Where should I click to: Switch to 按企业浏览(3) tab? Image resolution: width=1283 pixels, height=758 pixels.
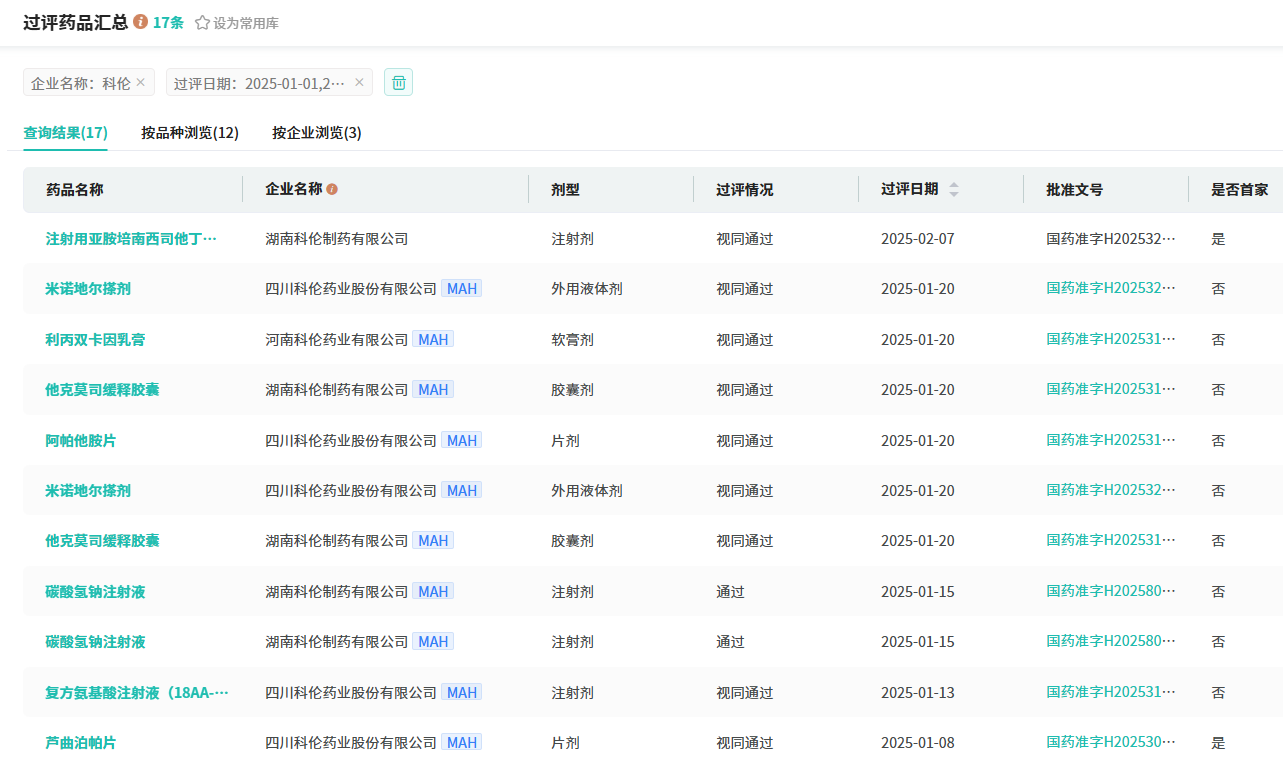pos(317,132)
